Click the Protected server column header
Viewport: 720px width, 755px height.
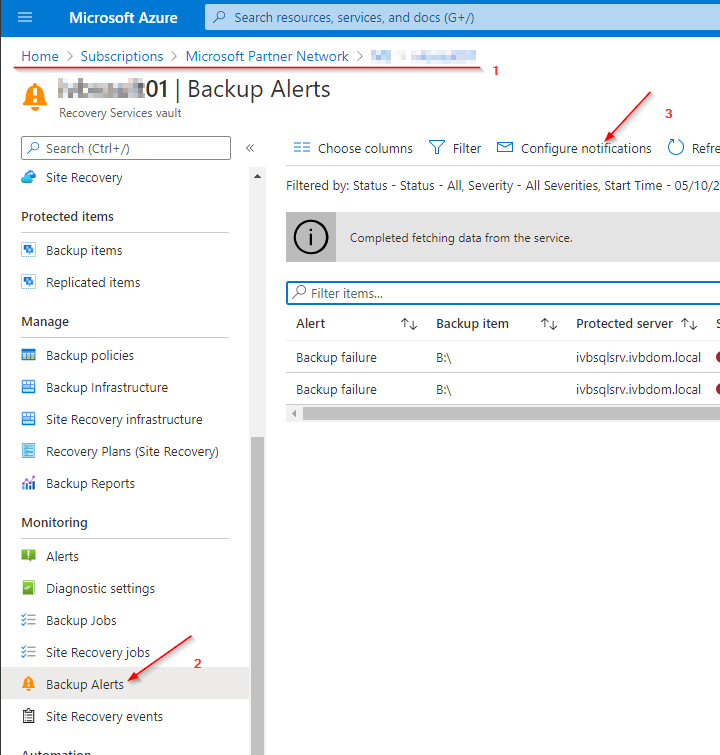624,324
